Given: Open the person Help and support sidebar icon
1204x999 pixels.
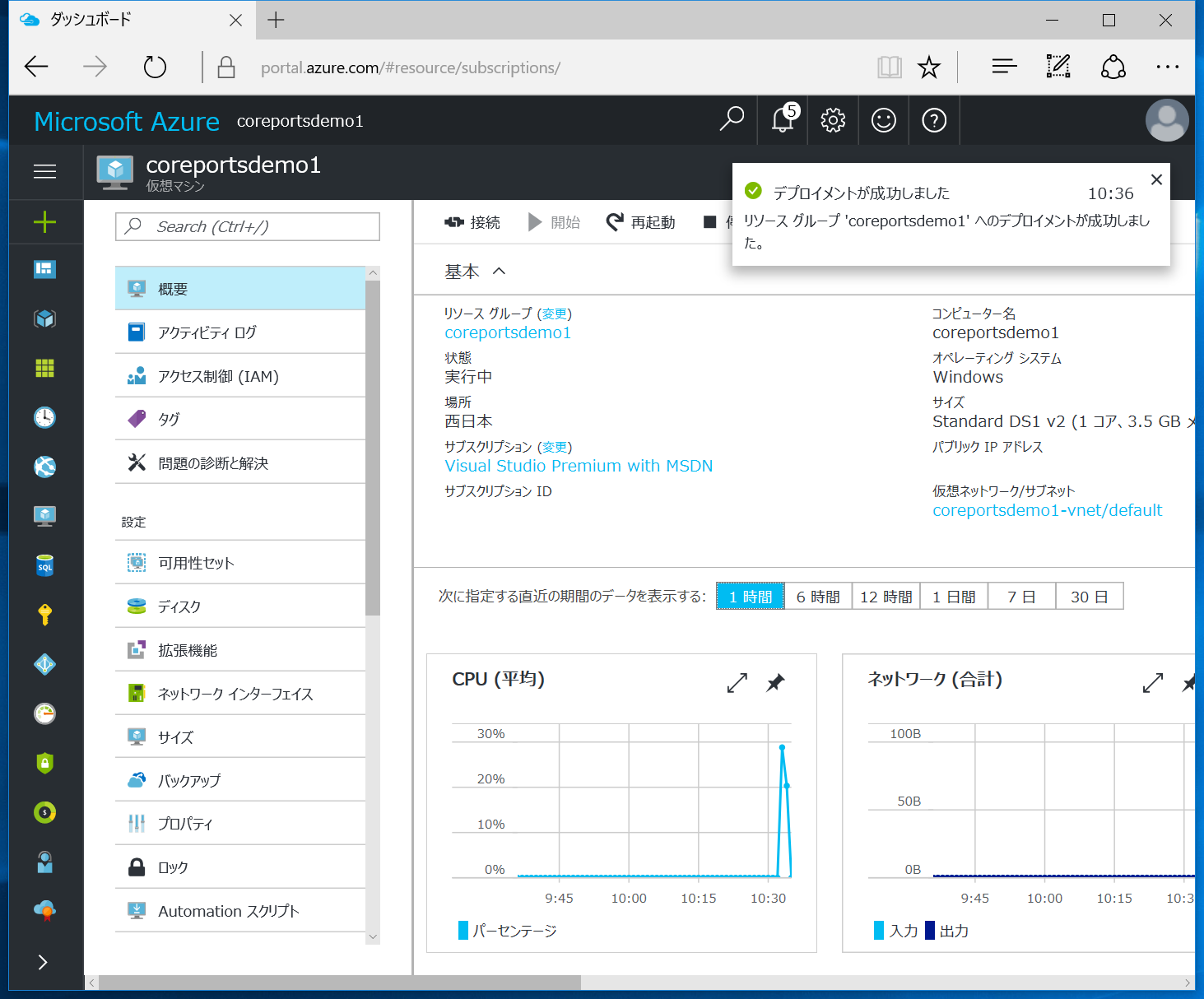Looking at the screenshot, I should pyautogui.click(x=44, y=862).
